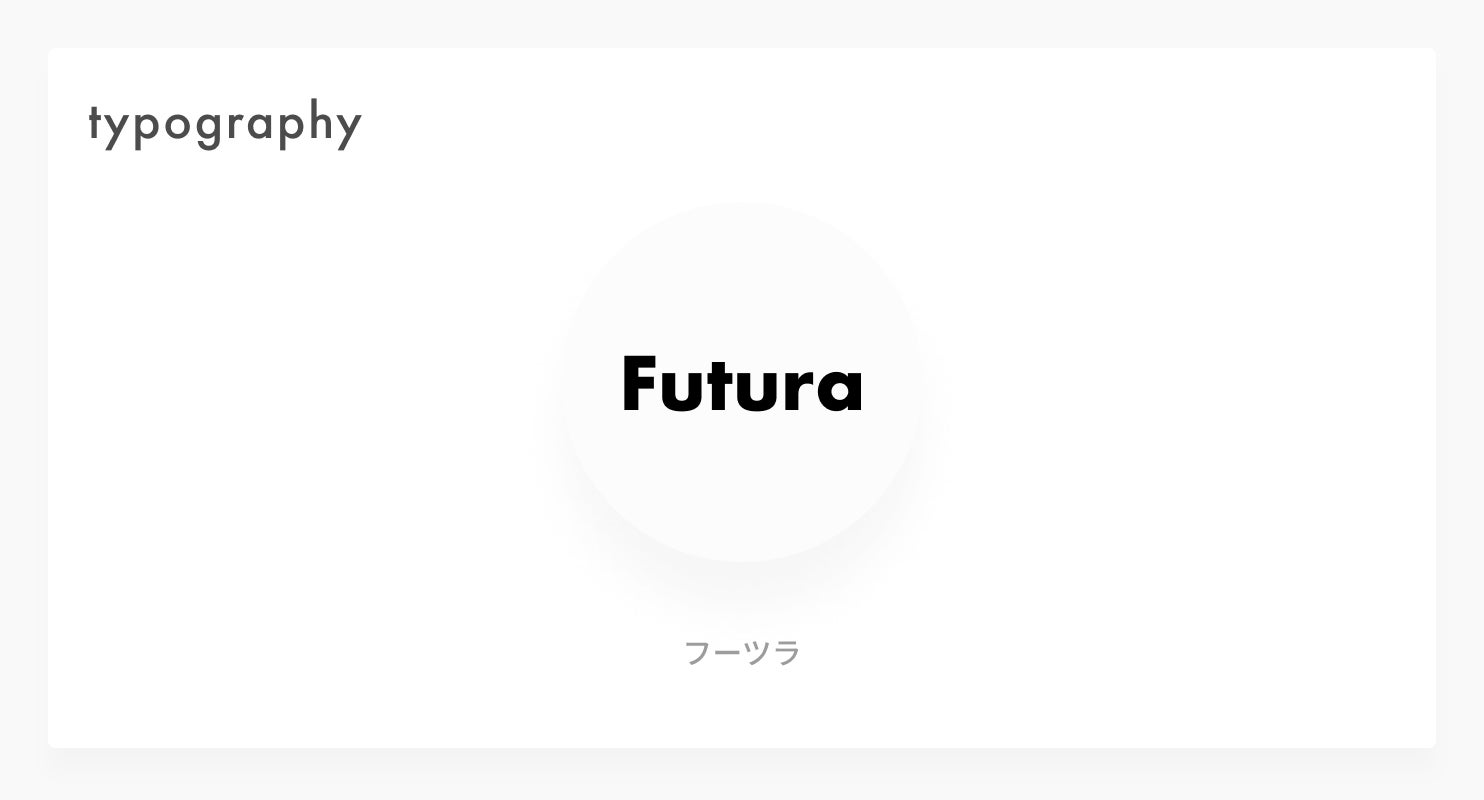This screenshot has height=800, width=1484.
Task: Click the letter "r" in Futura
Action: (x=798, y=390)
